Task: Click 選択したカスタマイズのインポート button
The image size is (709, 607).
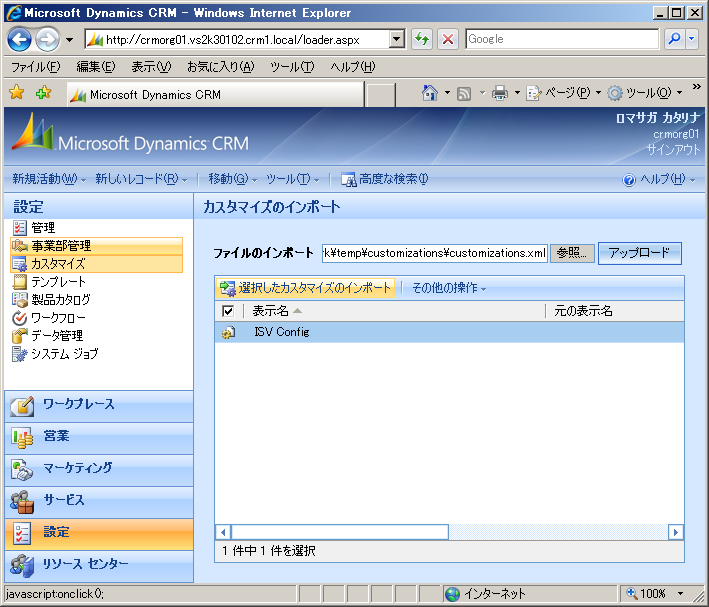Action: click(305, 288)
